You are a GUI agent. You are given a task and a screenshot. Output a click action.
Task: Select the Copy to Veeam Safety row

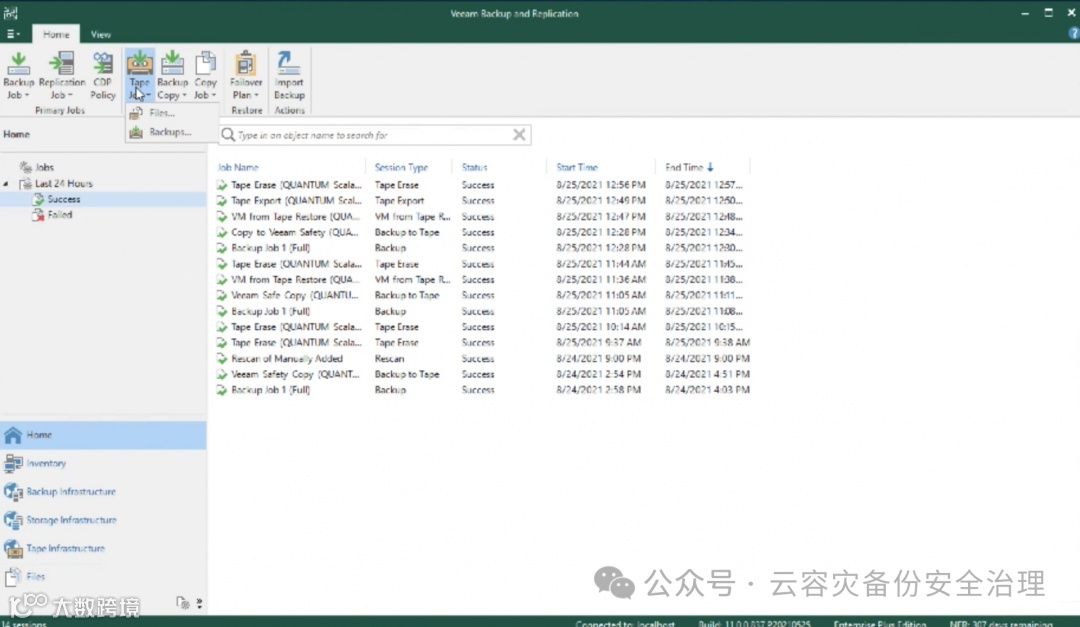(482, 233)
